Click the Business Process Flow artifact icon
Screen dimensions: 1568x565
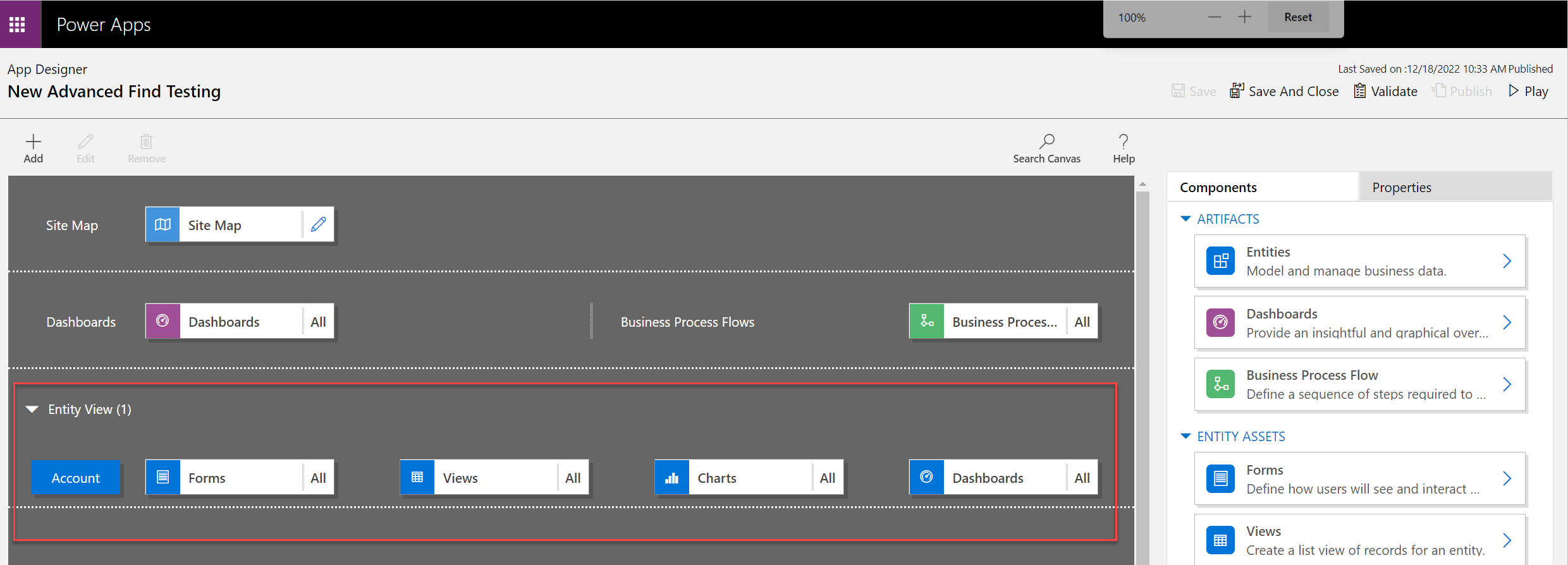(x=1220, y=384)
